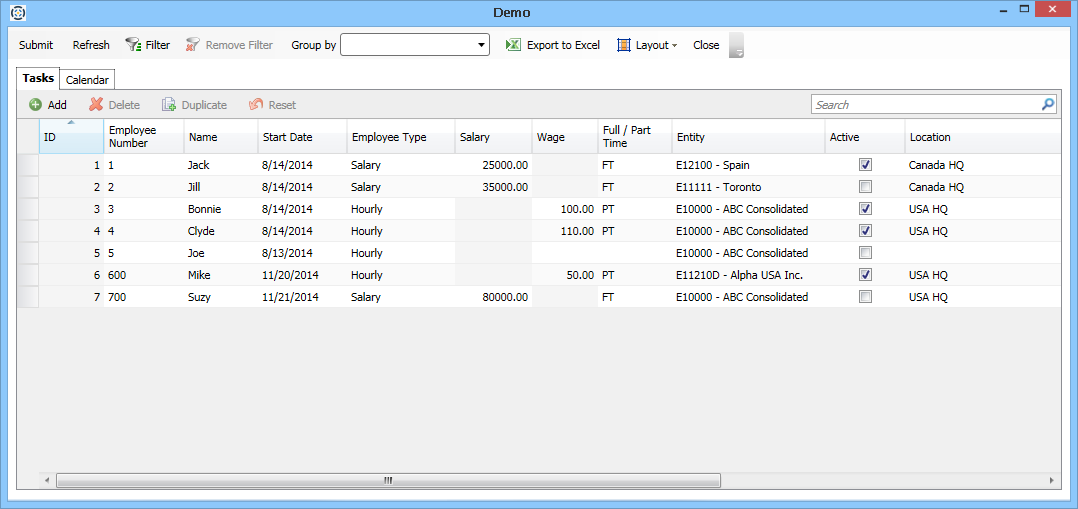Click the toolbar overflow handle after Close

click(737, 46)
